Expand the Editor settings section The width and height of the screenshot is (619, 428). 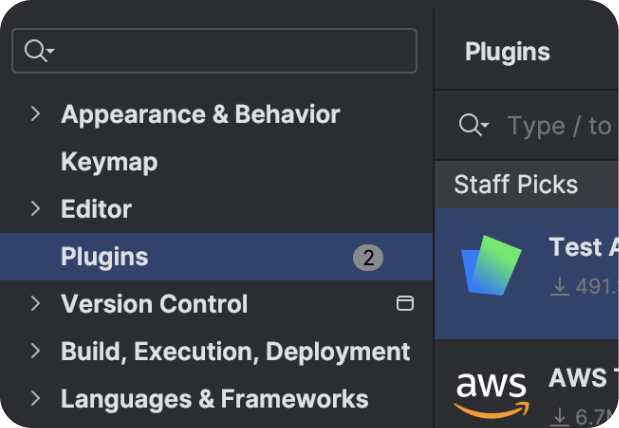[x=36, y=208]
